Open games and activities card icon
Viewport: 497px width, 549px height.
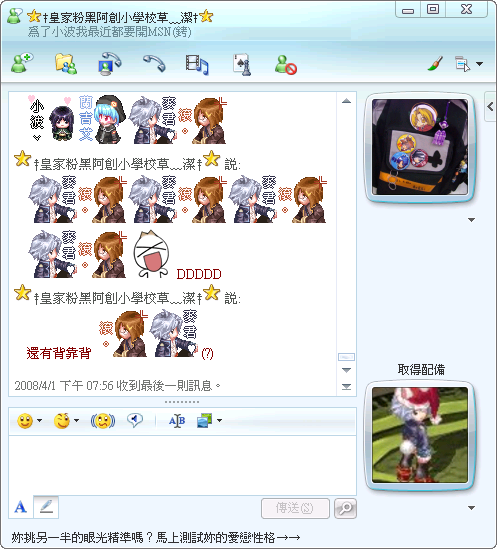pos(242,64)
